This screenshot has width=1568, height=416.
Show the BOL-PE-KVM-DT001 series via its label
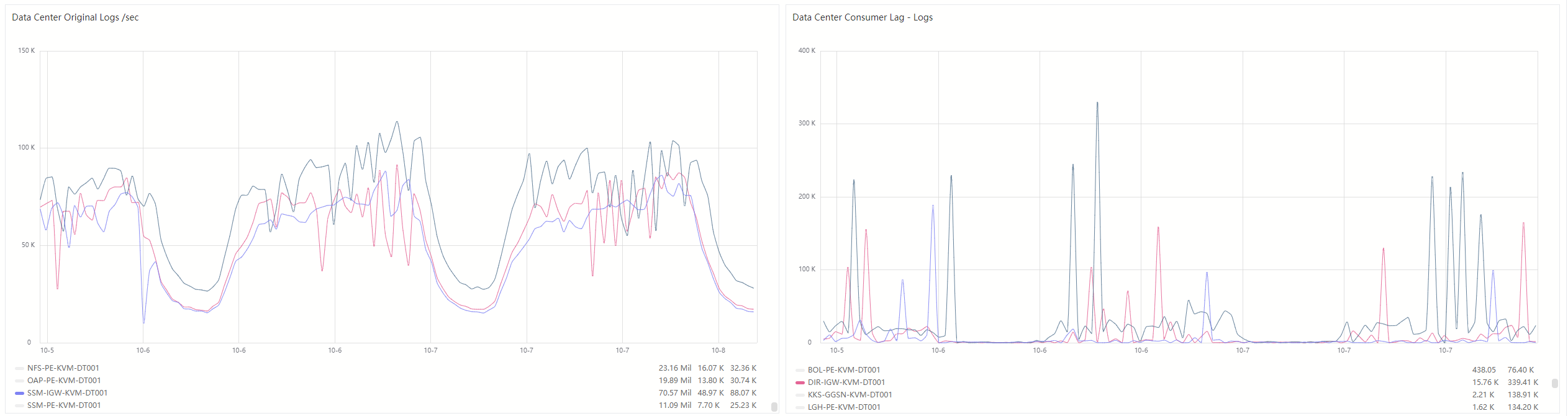(843, 370)
